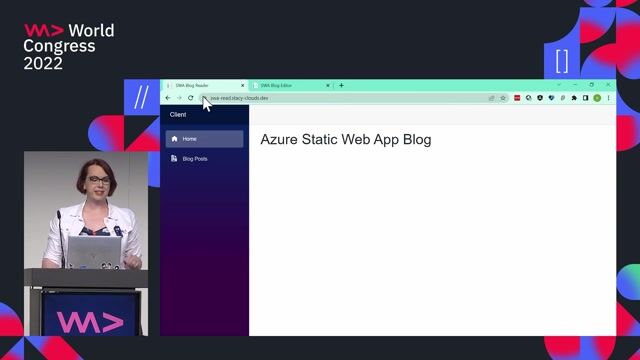Close the browser window
This screenshot has width=640, height=360.
point(608,85)
